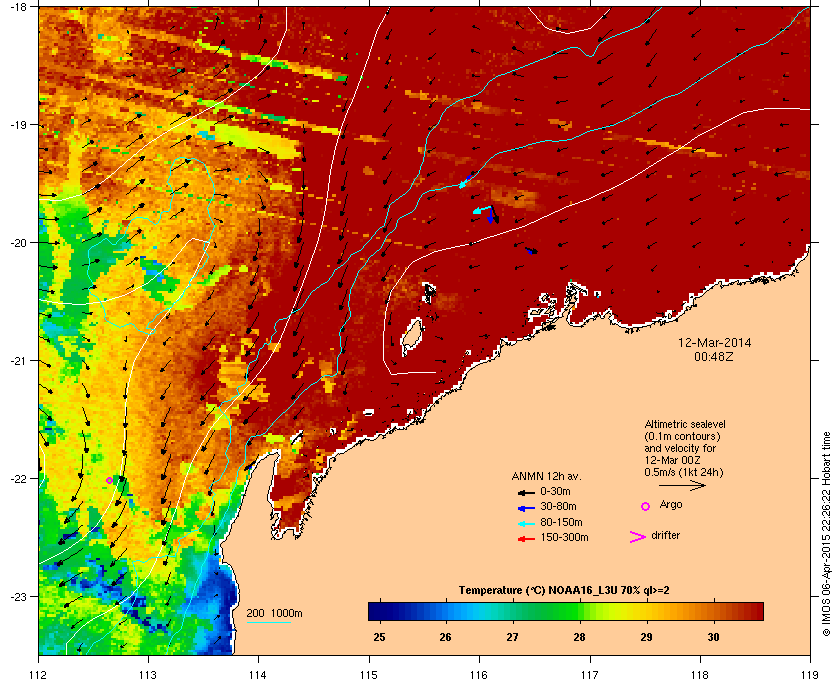Click the latitude axis label '-23'
Screen dimensions: 840x680
(x=17, y=596)
